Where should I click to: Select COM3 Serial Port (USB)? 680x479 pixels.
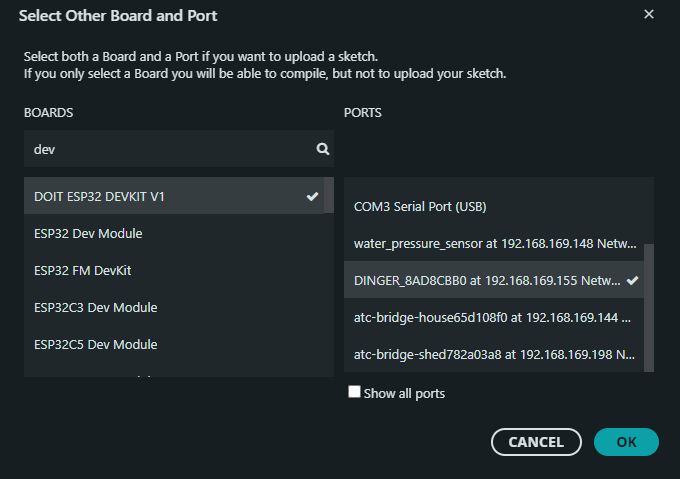click(420, 206)
